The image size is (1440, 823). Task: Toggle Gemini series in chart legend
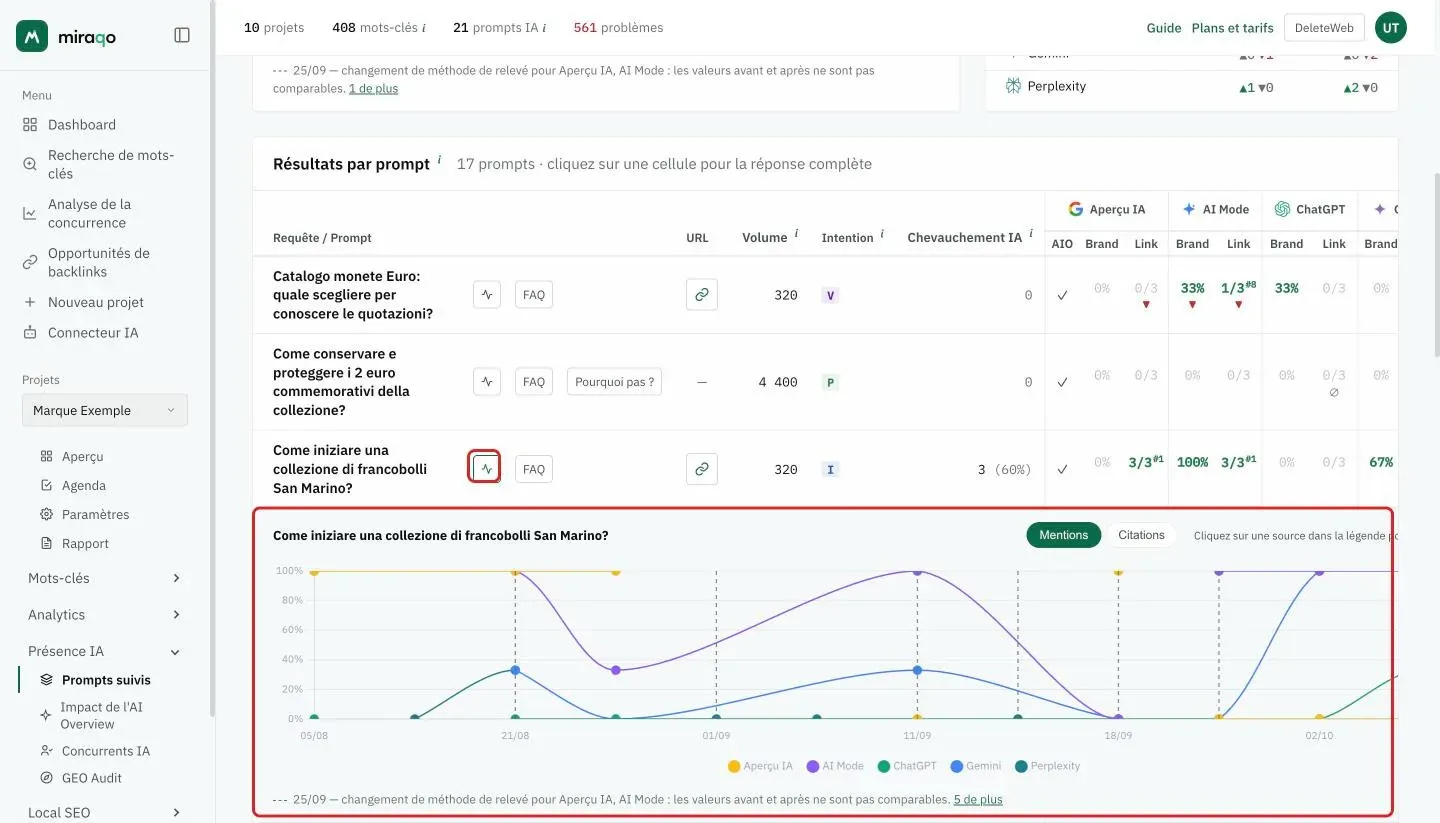click(976, 766)
